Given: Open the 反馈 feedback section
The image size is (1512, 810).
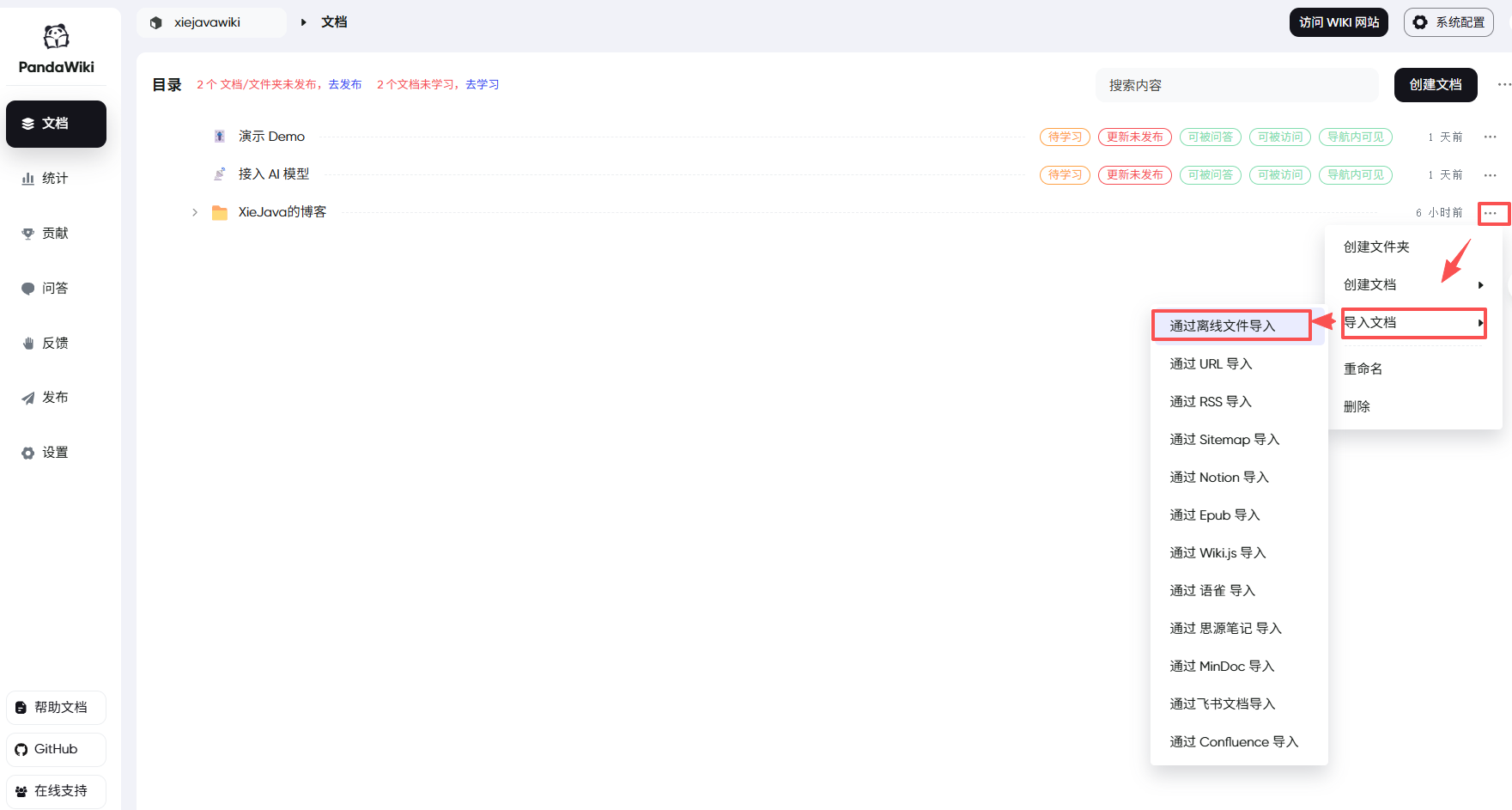Looking at the screenshot, I should tap(55, 344).
